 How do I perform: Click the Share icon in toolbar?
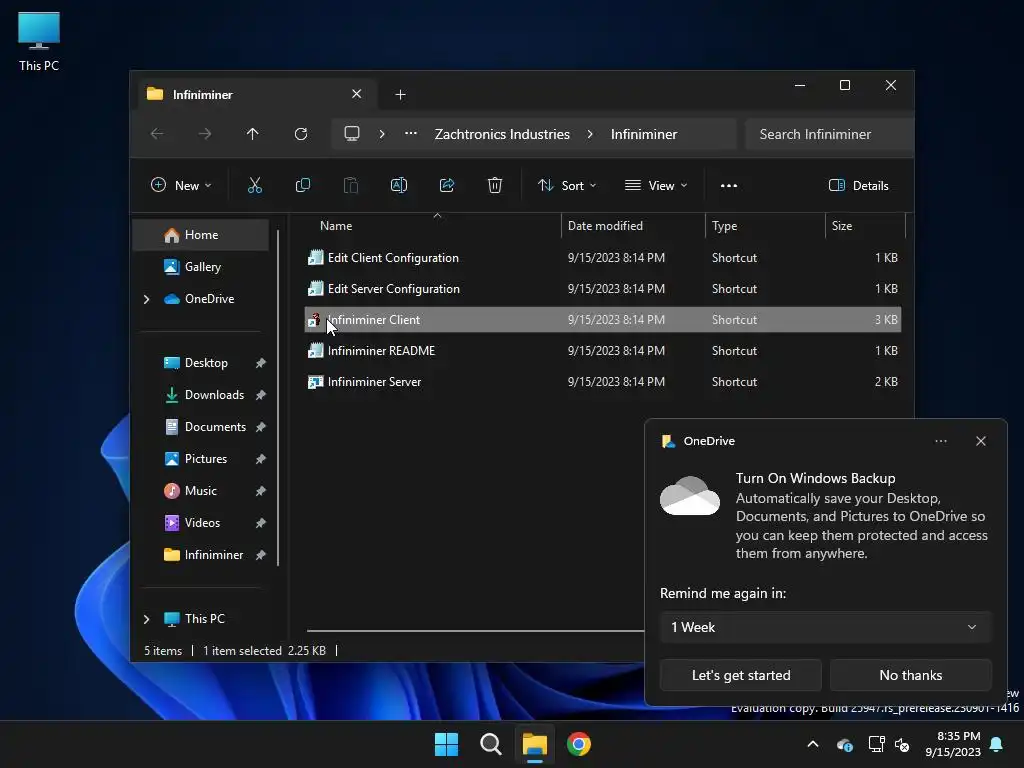[x=447, y=185]
